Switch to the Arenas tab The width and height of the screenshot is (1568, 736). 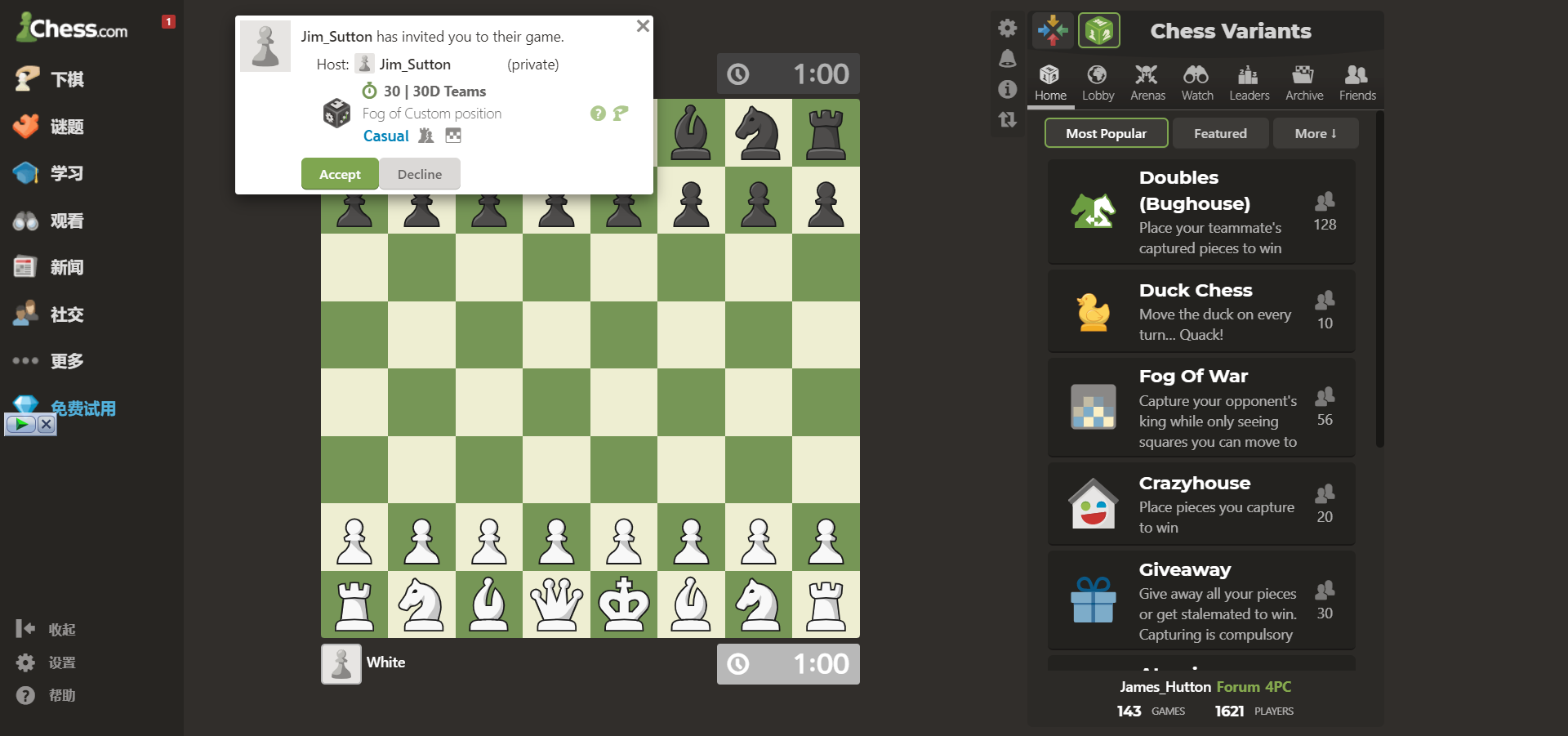point(1147,83)
